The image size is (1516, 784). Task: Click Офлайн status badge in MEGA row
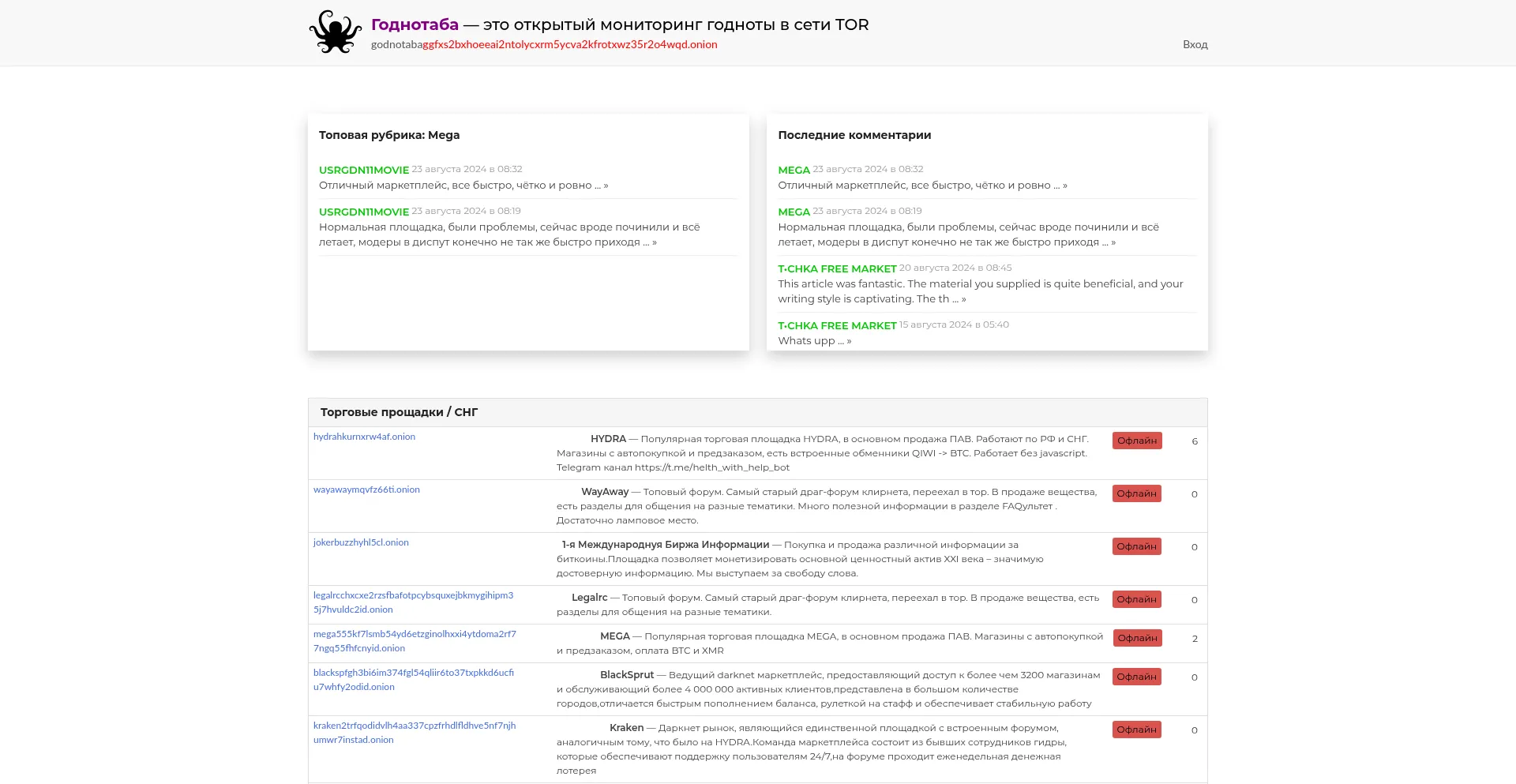point(1138,638)
